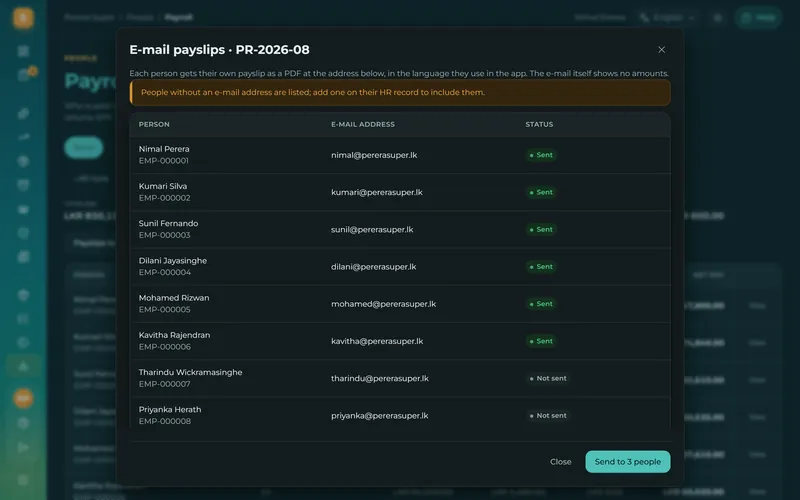Click the name Kavitha Rajendran
800x500 pixels.
(x=174, y=335)
